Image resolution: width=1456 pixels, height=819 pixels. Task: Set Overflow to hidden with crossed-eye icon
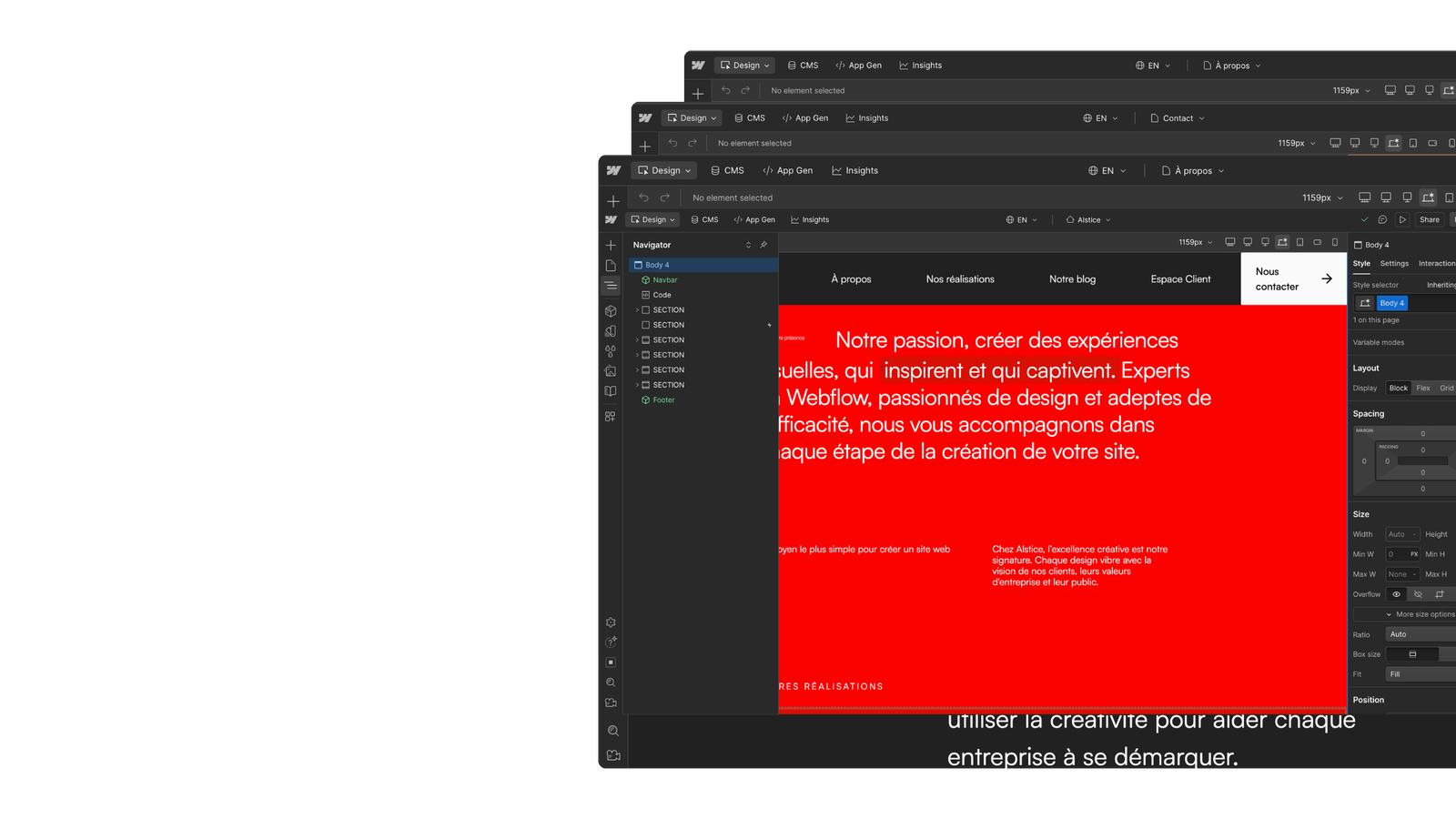pos(1418,594)
